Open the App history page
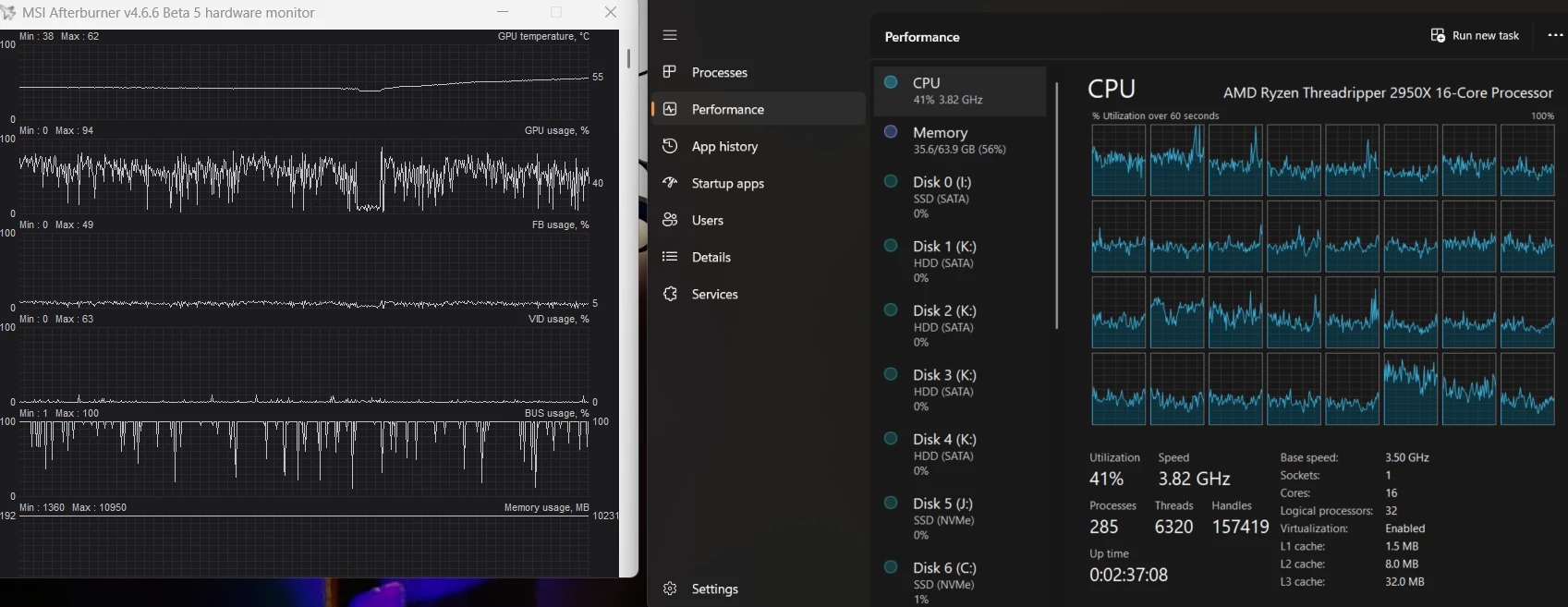Viewport: 1568px width, 607px height. pyautogui.click(x=758, y=146)
